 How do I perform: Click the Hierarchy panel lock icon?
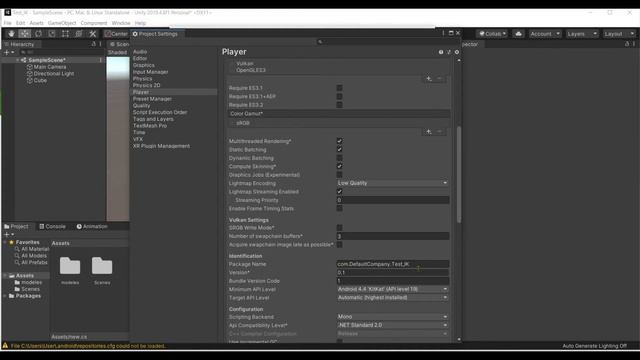pos(93,44)
